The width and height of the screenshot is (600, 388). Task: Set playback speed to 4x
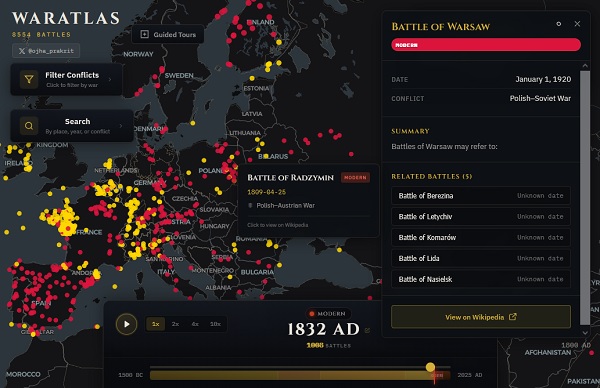[x=195, y=324]
